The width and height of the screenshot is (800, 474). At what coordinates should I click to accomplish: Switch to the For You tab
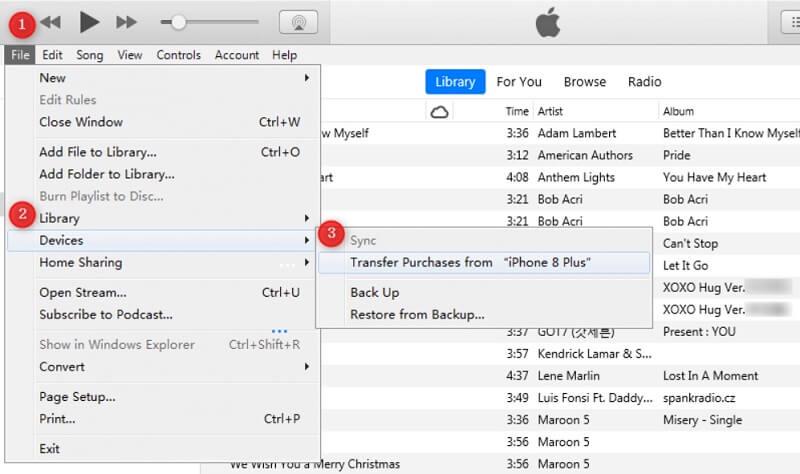tap(519, 82)
